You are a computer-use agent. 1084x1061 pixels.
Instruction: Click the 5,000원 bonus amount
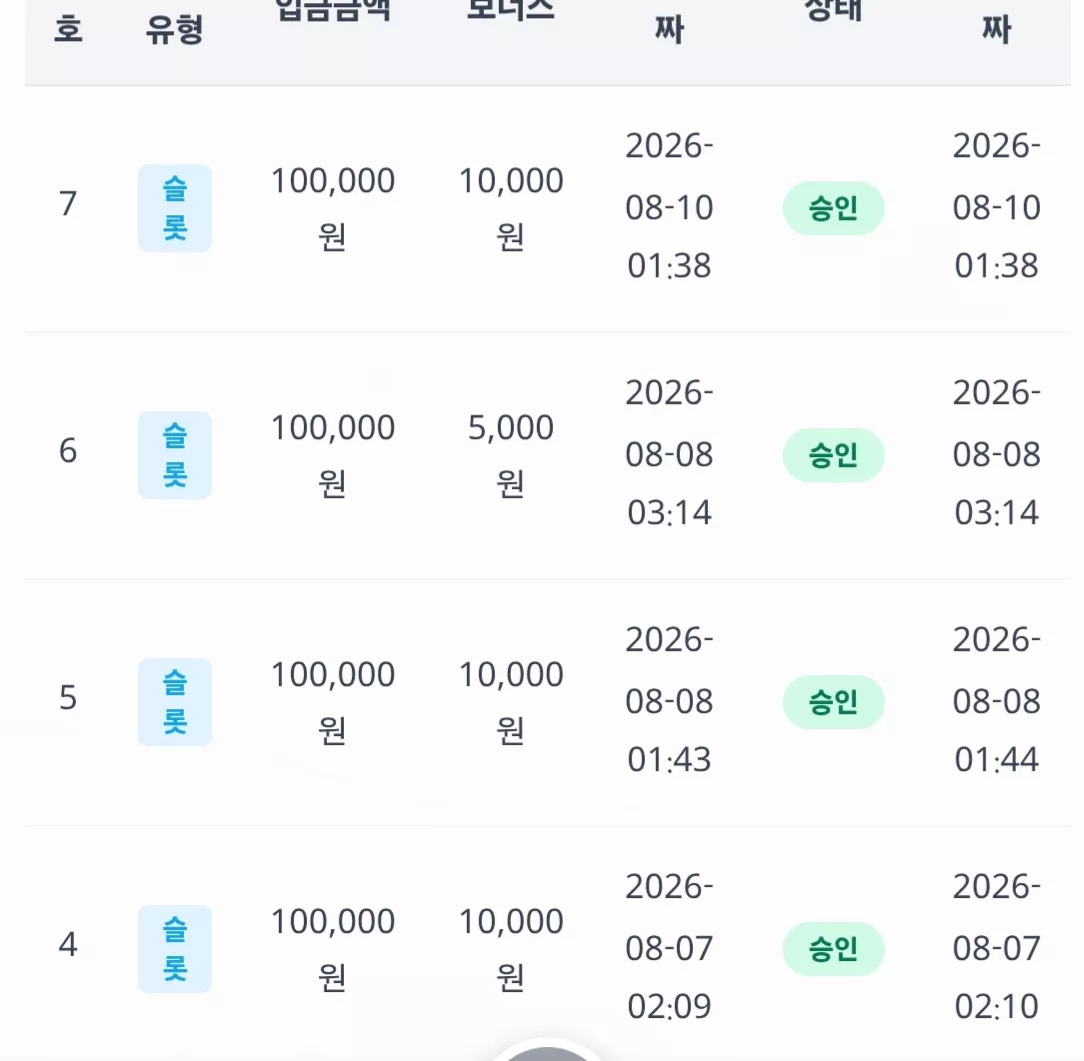point(511,455)
